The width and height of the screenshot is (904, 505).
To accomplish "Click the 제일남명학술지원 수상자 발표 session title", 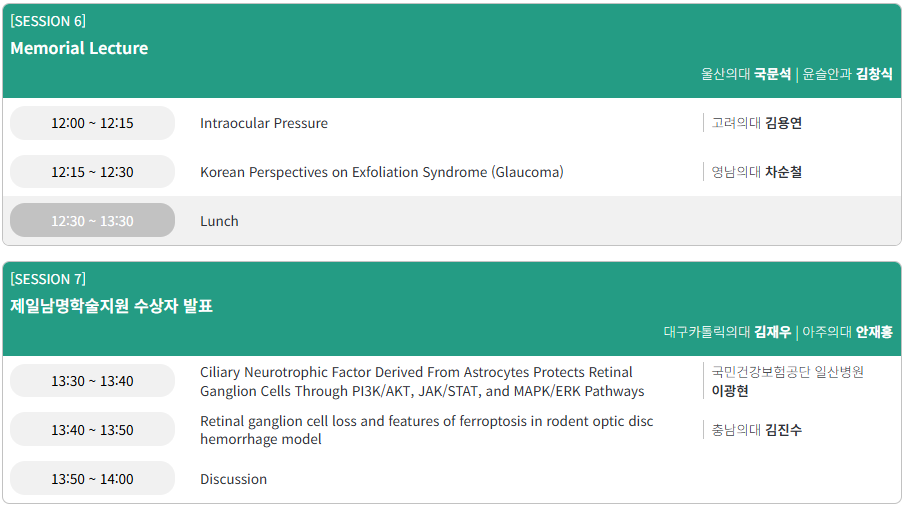I will (x=111, y=306).
